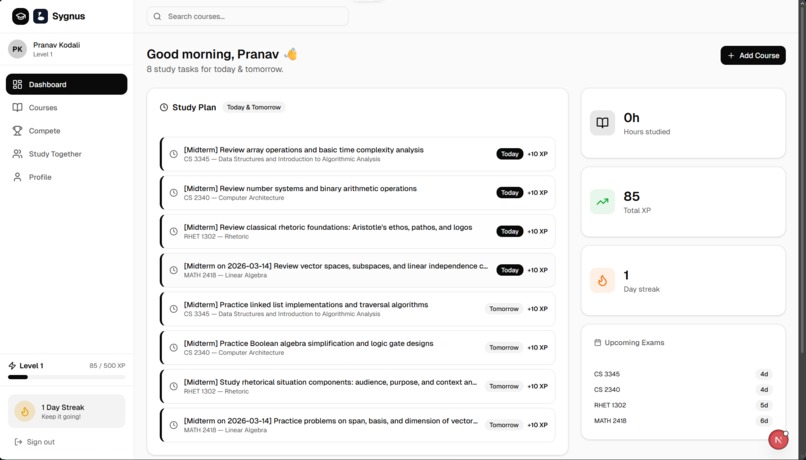The image size is (806, 460).
Task: Click the trending arrow icon beside Total XP
Action: [x=602, y=201]
